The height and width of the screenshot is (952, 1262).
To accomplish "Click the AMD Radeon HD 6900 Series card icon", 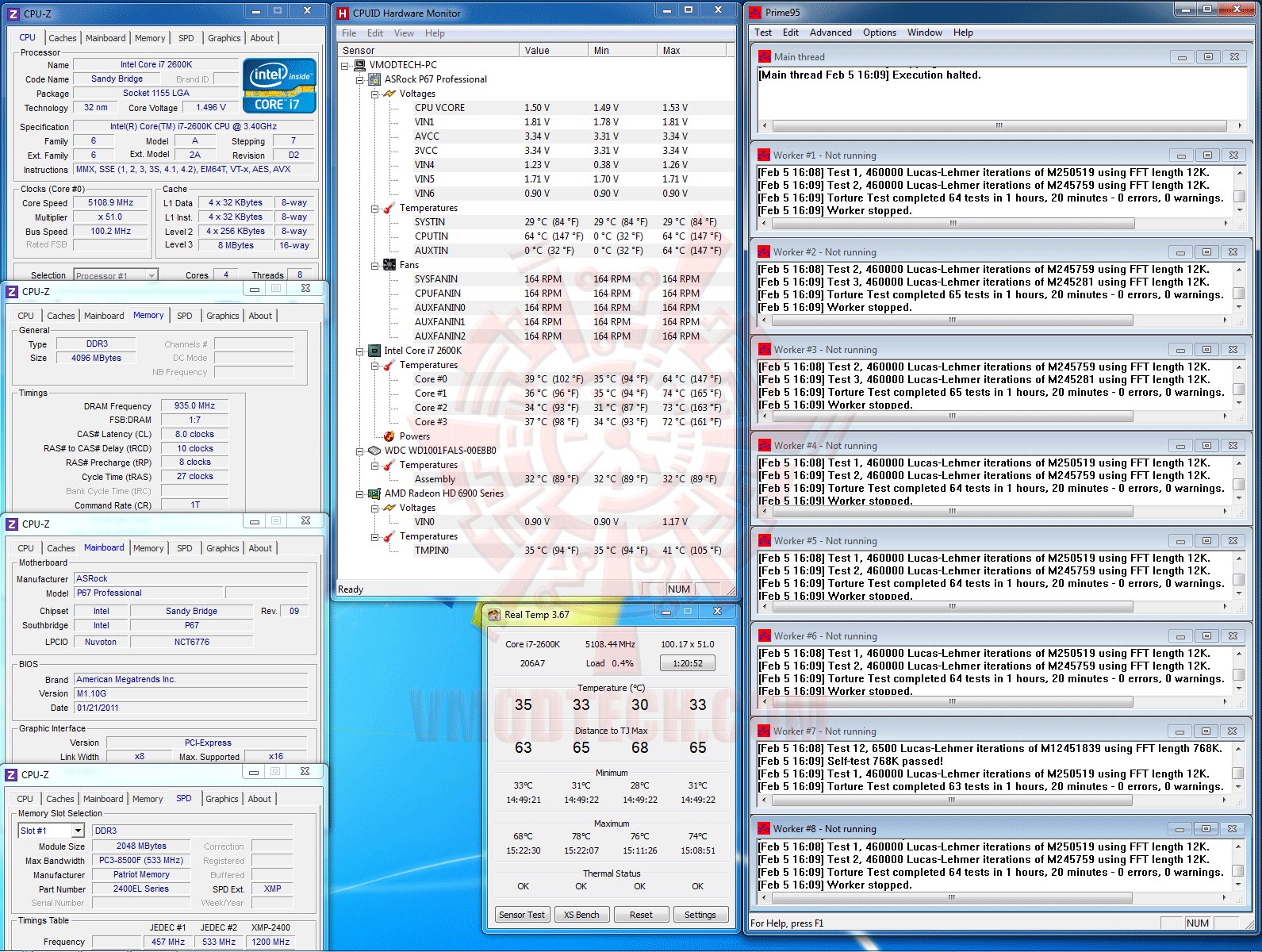I will coord(374,493).
